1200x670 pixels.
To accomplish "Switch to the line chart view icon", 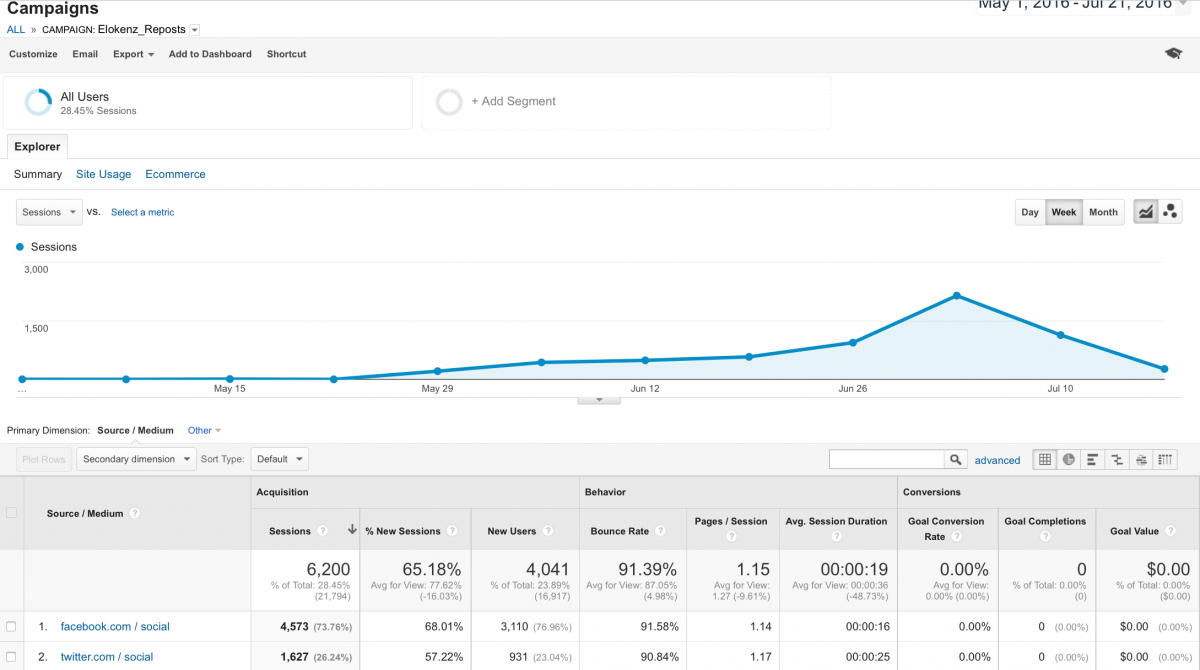I will [x=1145, y=212].
